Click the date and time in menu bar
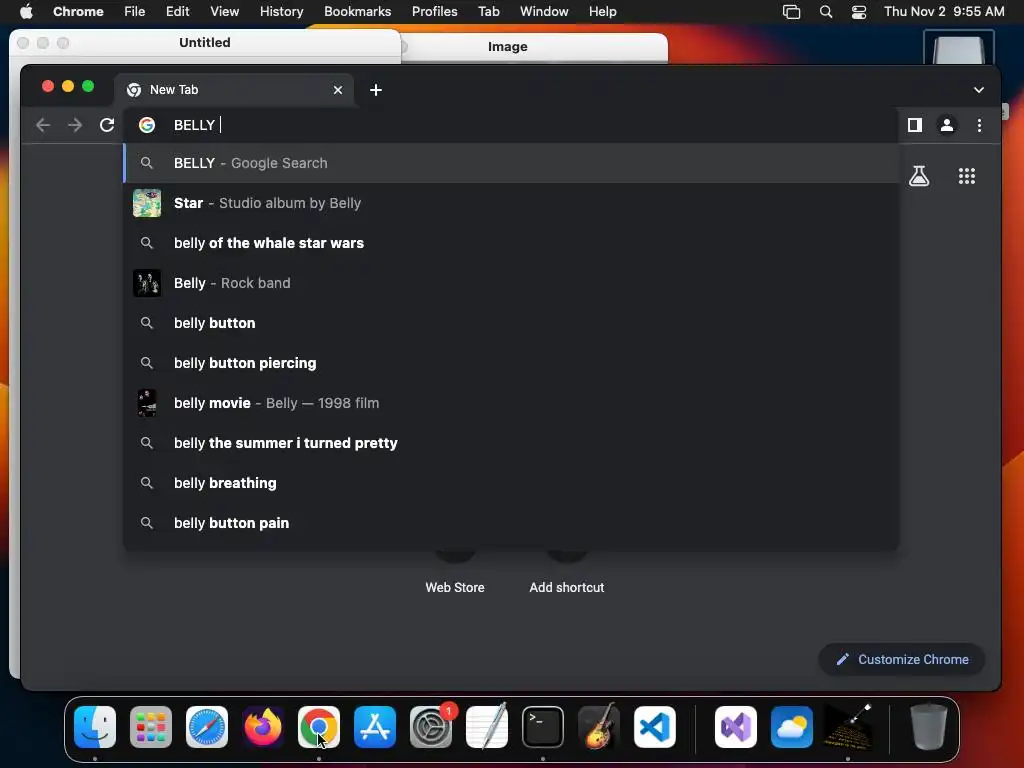Viewport: 1024px width, 768px height. (944, 11)
